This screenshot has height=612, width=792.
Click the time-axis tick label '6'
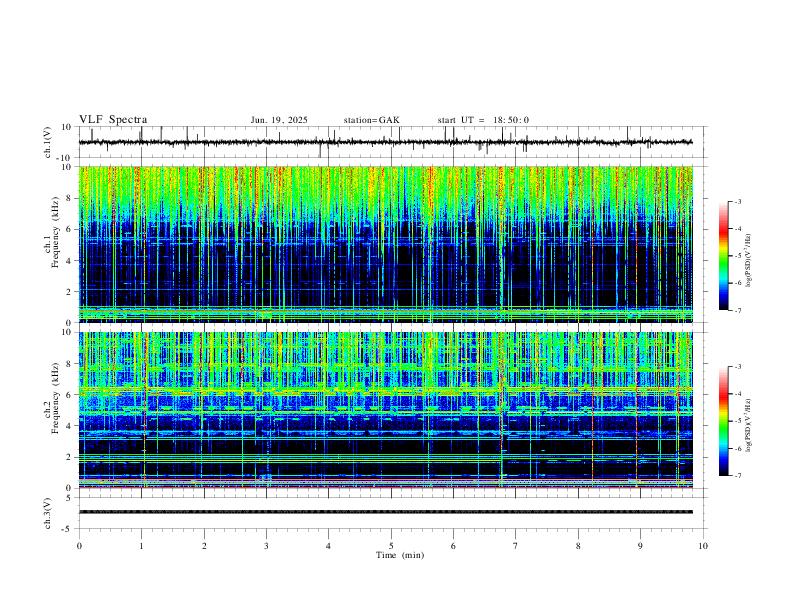[x=453, y=546]
